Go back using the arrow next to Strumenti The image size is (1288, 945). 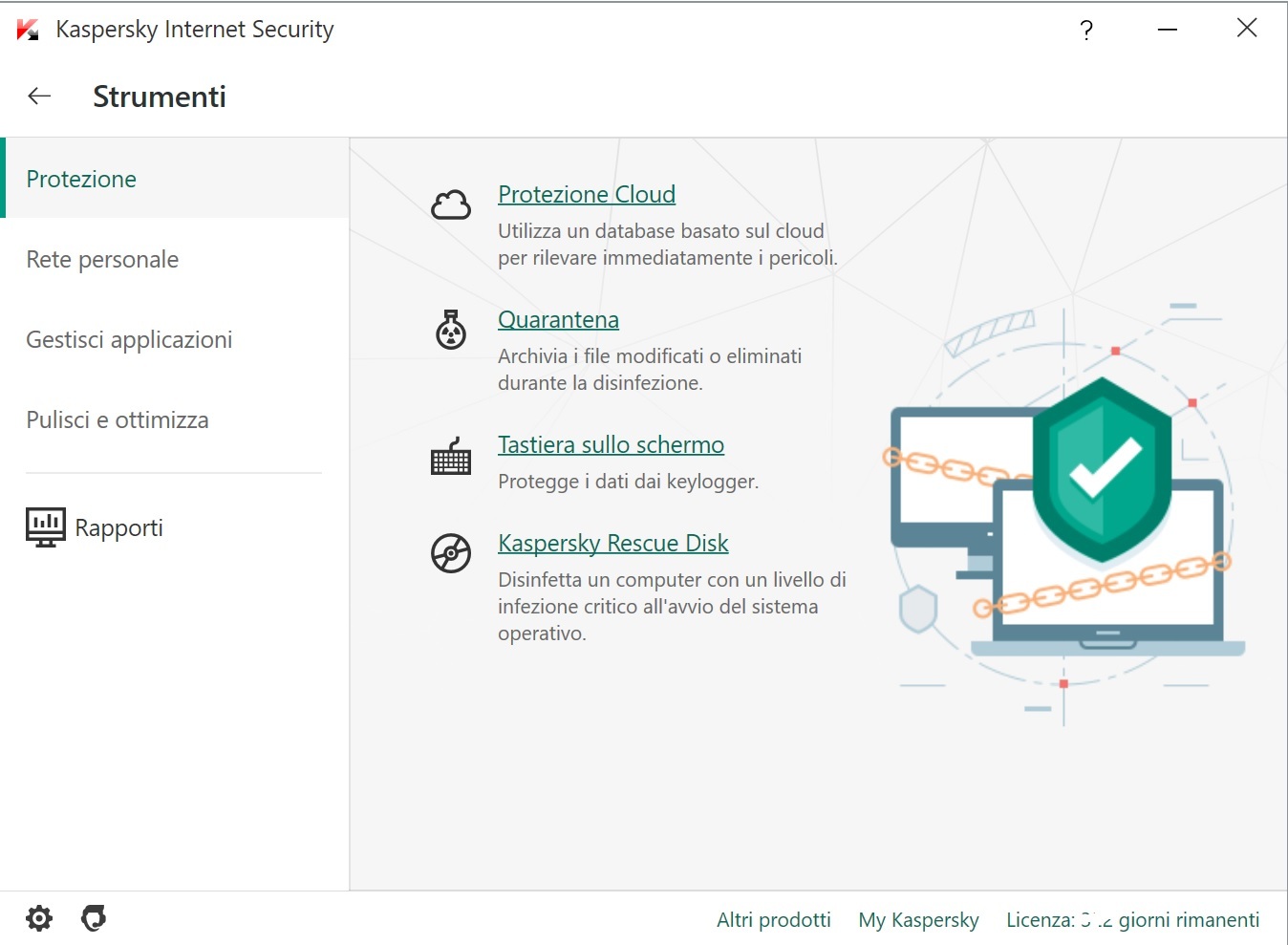(x=39, y=96)
